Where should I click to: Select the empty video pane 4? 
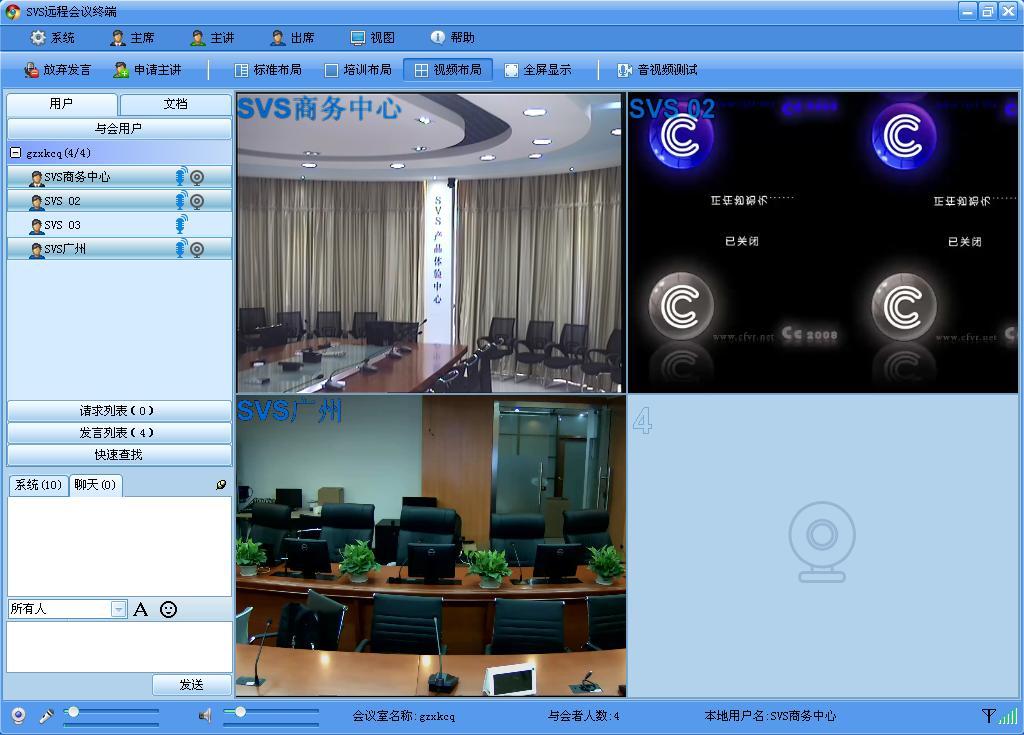(823, 546)
